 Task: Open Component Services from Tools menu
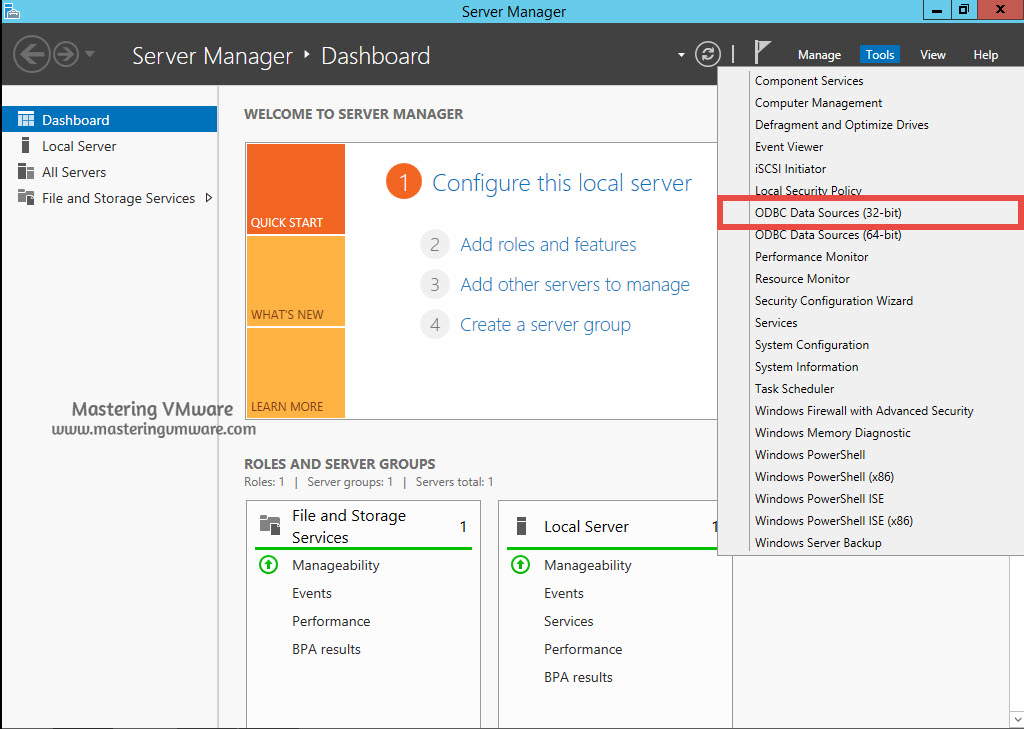coord(808,81)
